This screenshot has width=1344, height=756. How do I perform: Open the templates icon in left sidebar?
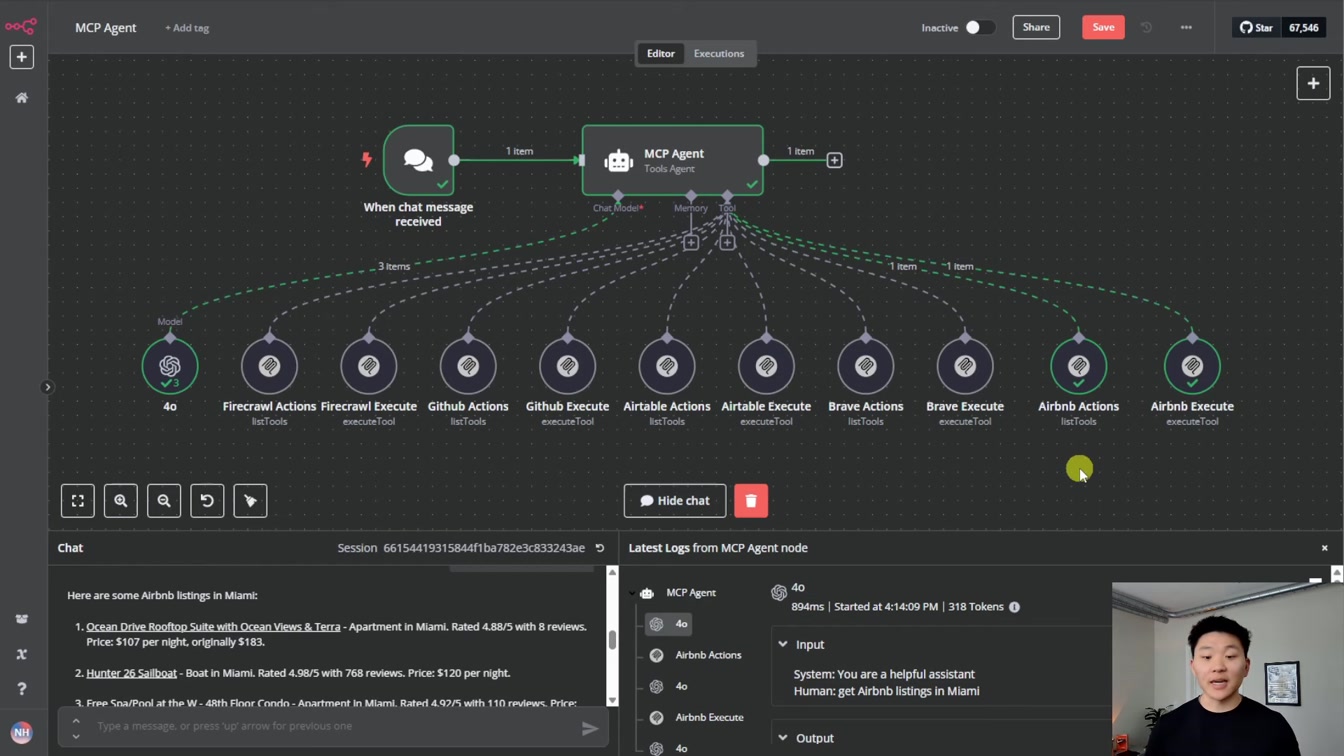click(x=21, y=619)
